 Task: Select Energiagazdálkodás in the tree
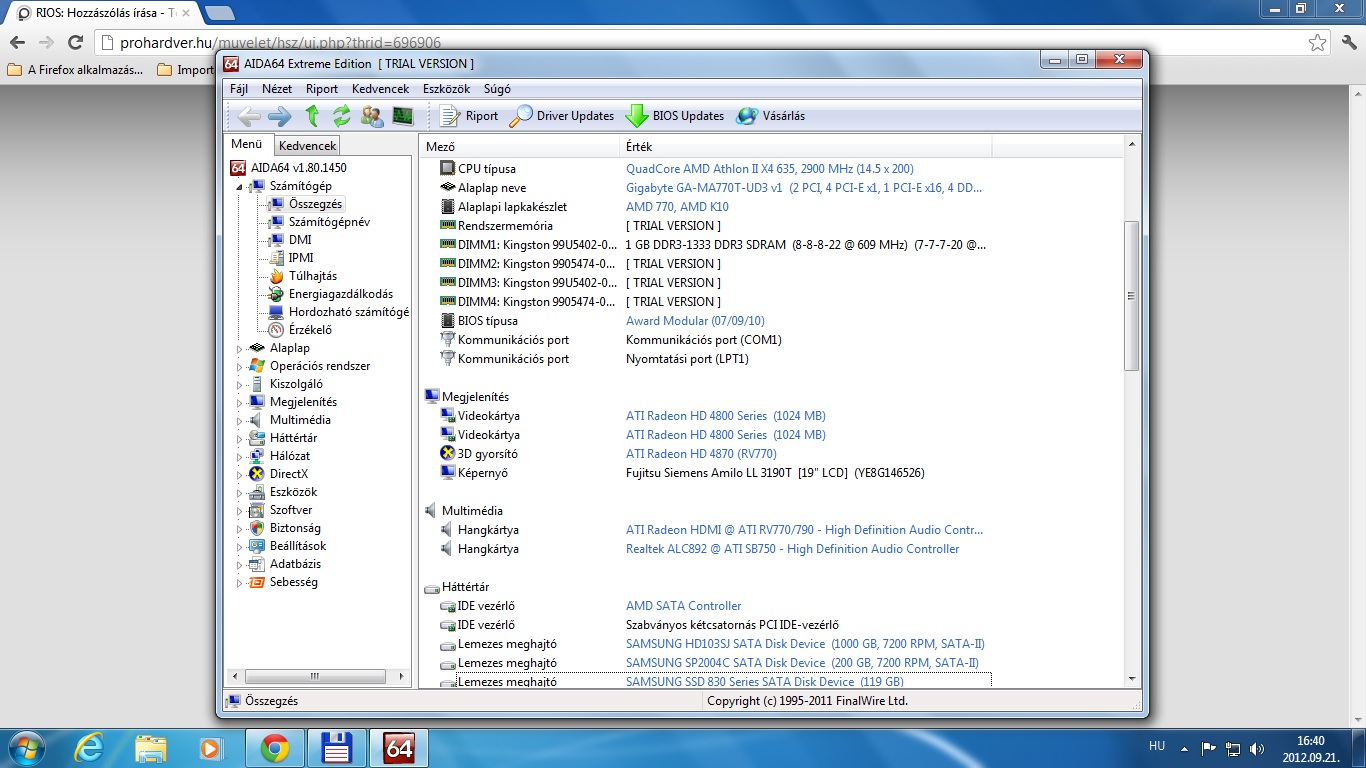coord(341,294)
